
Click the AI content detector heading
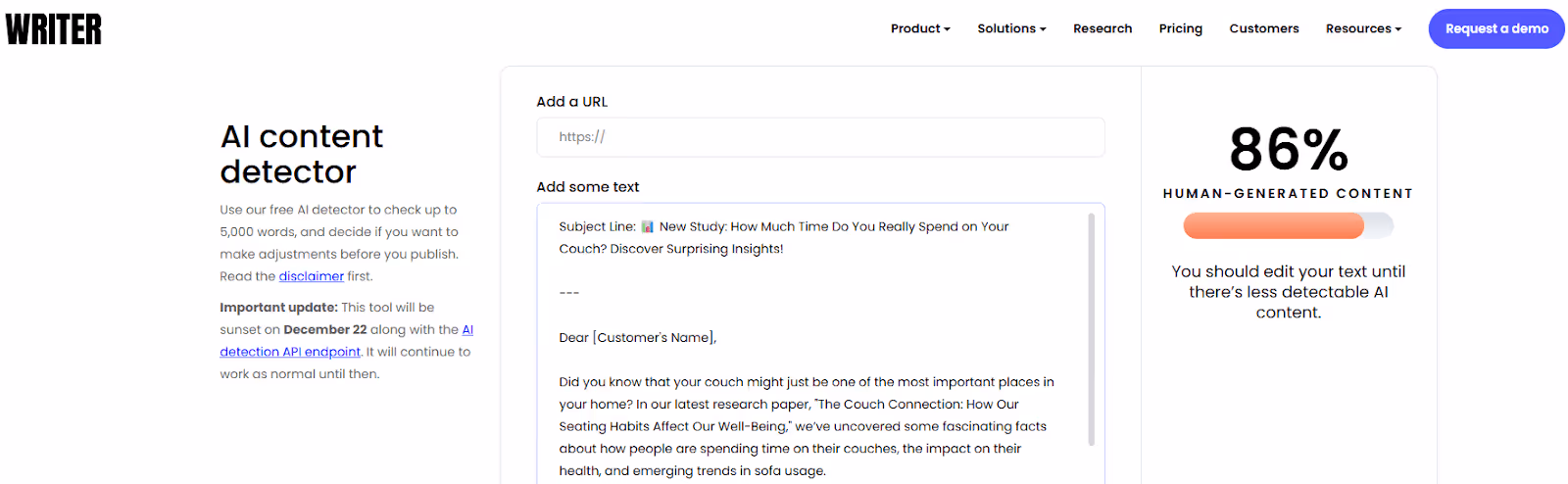(301, 154)
